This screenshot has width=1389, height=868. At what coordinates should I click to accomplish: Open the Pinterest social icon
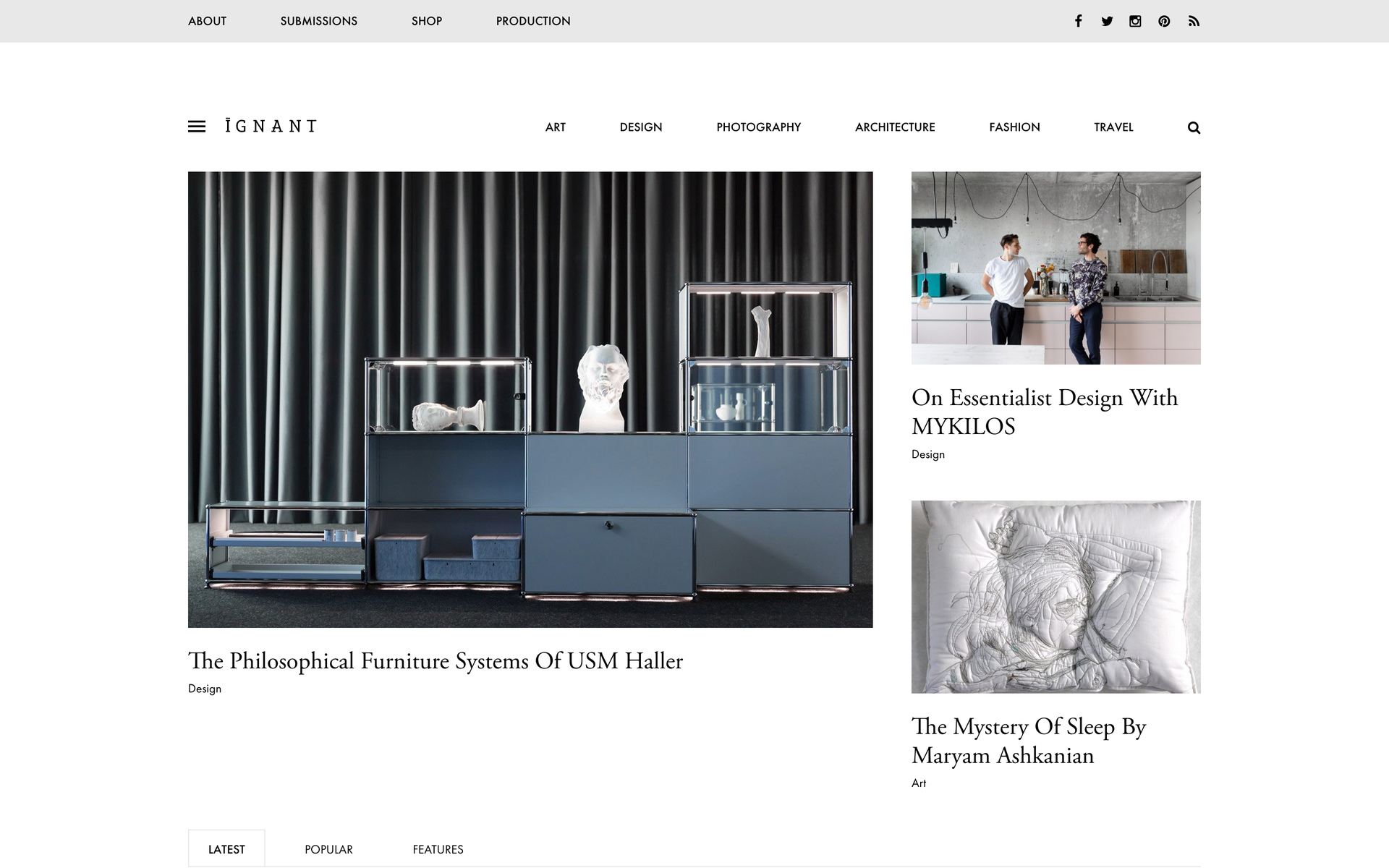tap(1164, 21)
